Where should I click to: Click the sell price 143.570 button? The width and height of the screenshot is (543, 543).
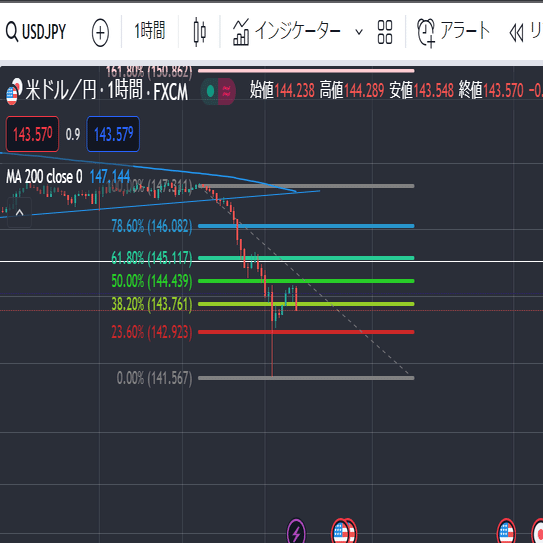pos(32,134)
